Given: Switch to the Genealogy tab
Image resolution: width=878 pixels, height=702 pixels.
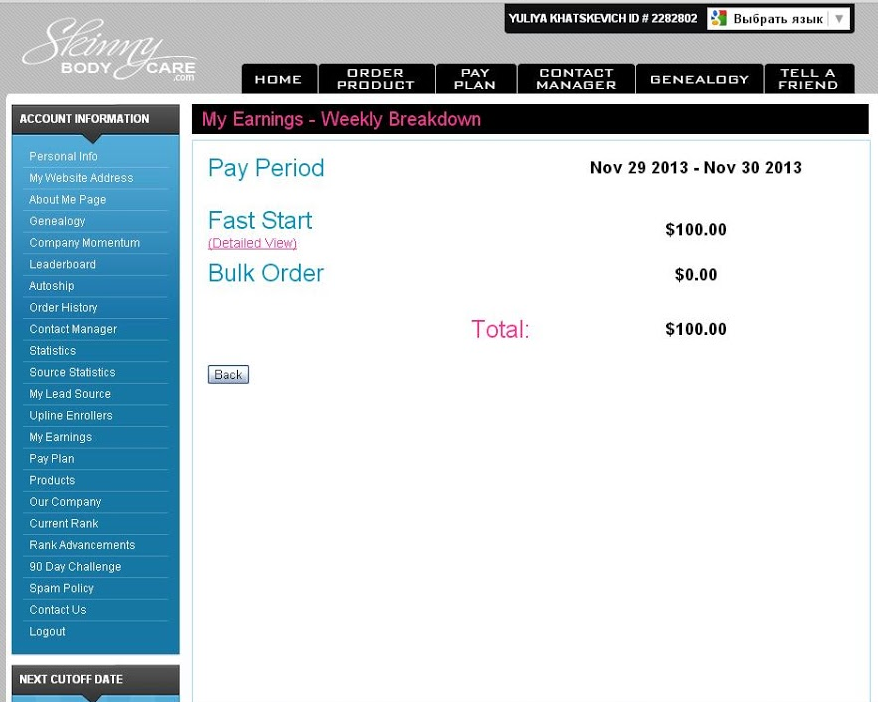Looking at the screenshot, I should click(699, 79).
